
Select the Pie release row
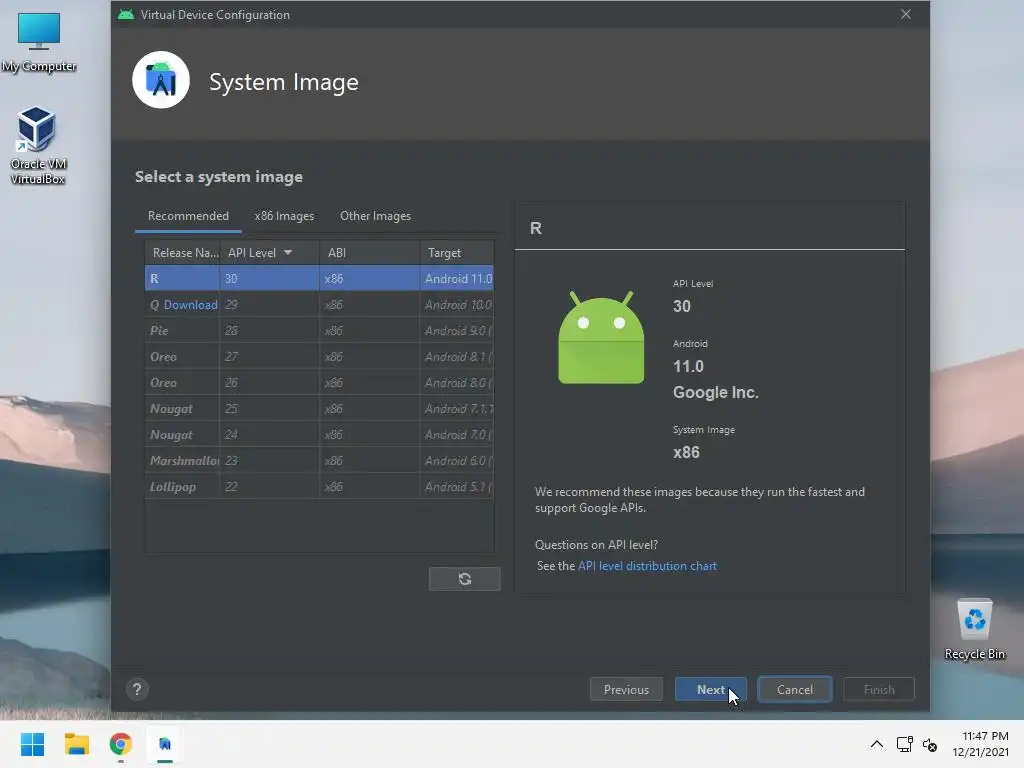coord(319,330)
